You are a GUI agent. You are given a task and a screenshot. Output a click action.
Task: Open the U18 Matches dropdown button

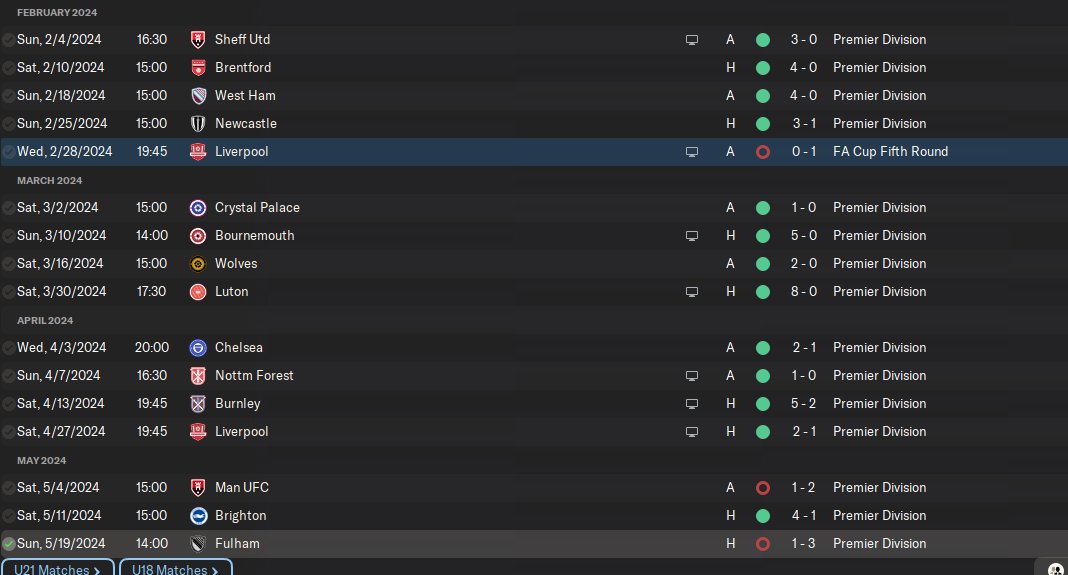[175, 570]
